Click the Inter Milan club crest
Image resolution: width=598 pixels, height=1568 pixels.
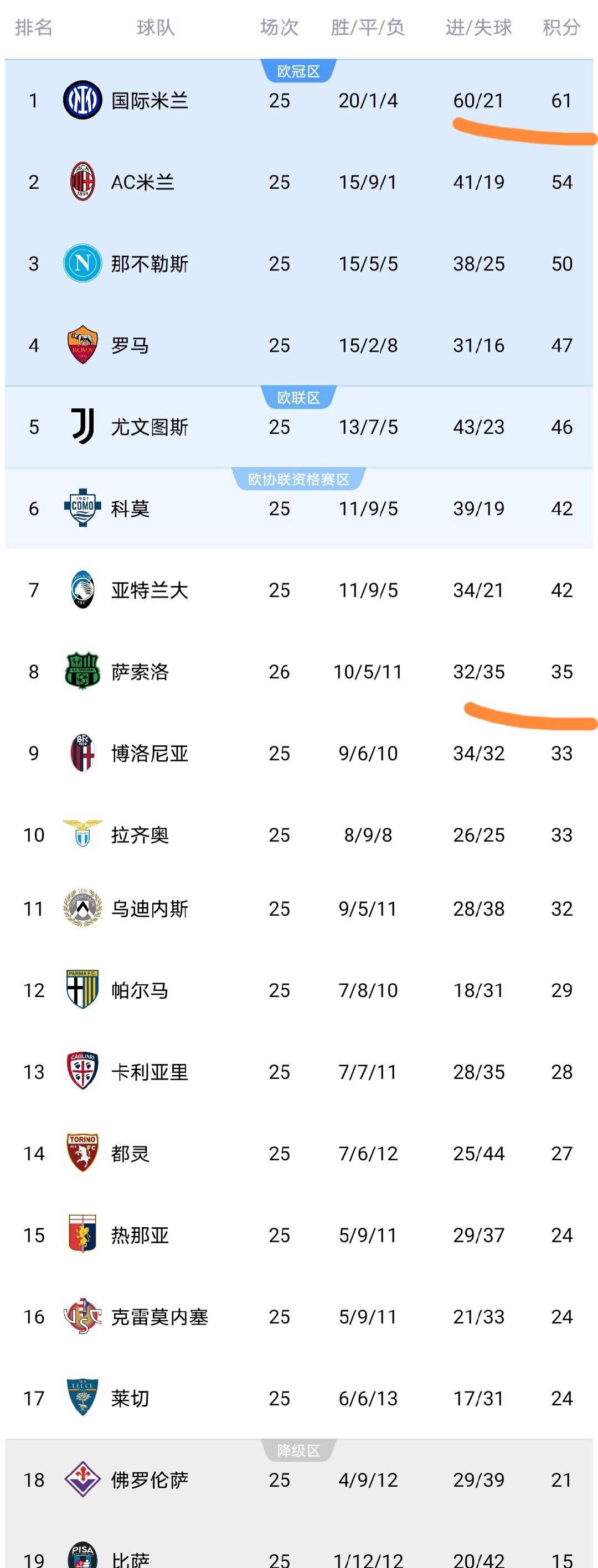tap(82, 101)
